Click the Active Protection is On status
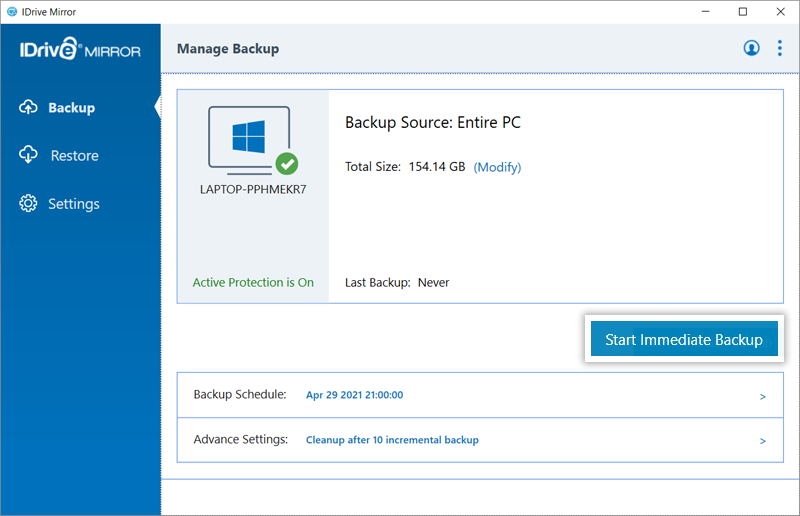Viewport: 800px width, 516px height. (253, 283)
